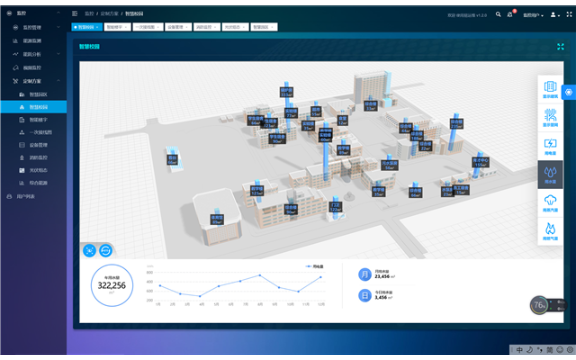Show the pipe network layer icon
This screenshot has height=360, width=576.
(550, 118)
